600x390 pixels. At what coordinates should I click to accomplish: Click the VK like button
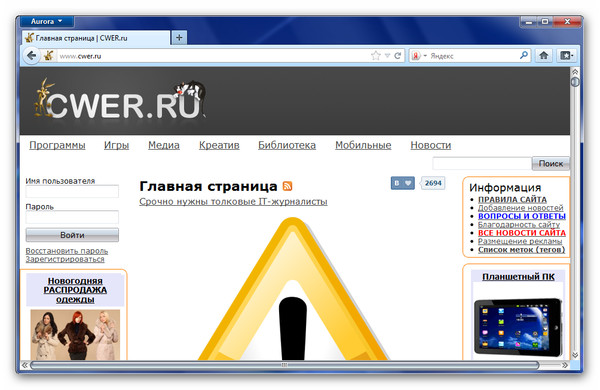pos(403,183)
